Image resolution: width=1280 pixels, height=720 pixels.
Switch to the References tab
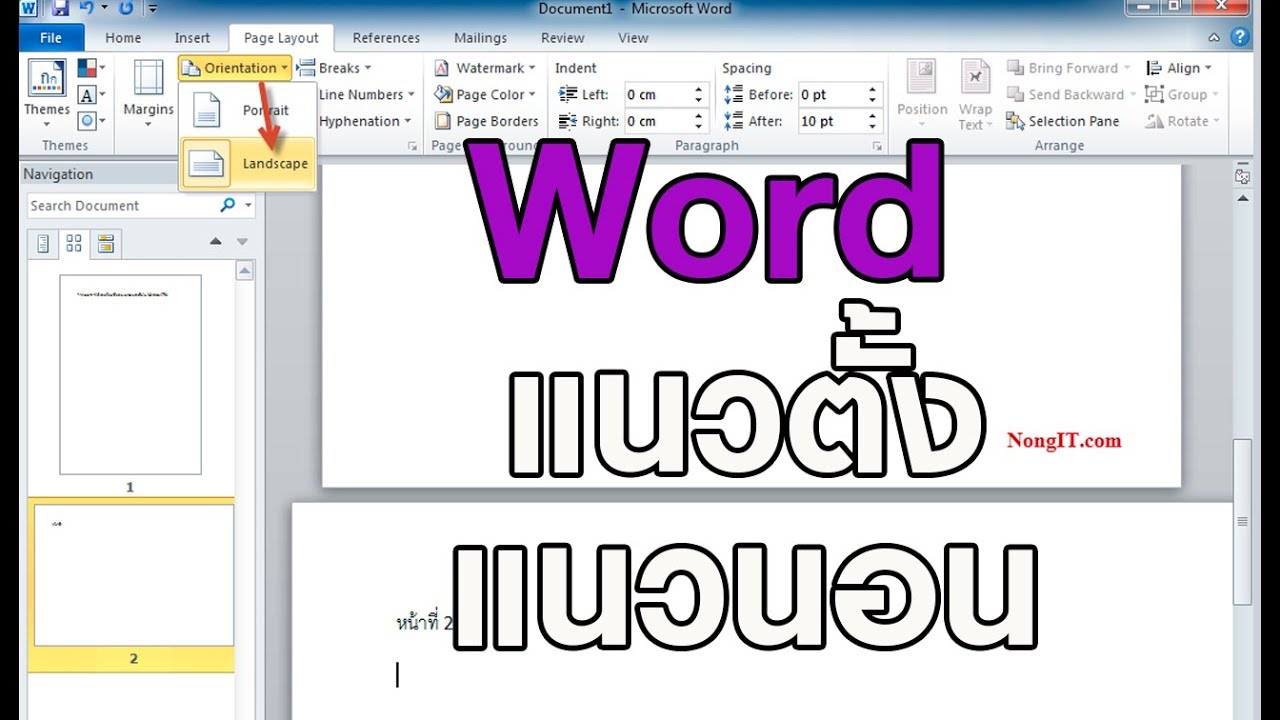(x=386, y=38)
